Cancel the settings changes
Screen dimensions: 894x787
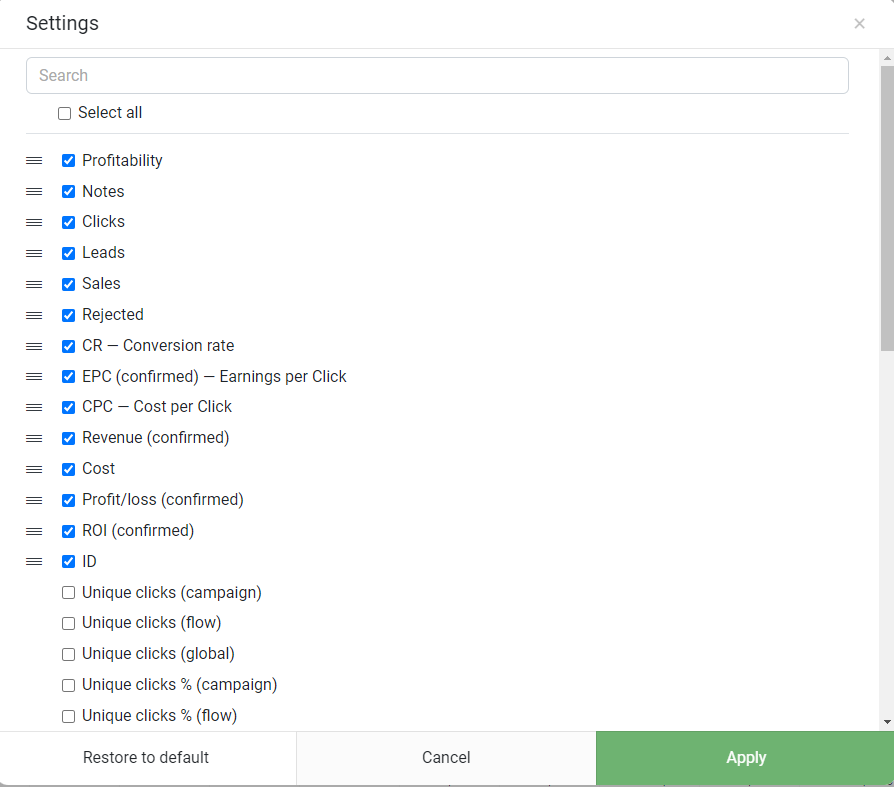pyautogui.click(x=446, y=758)
